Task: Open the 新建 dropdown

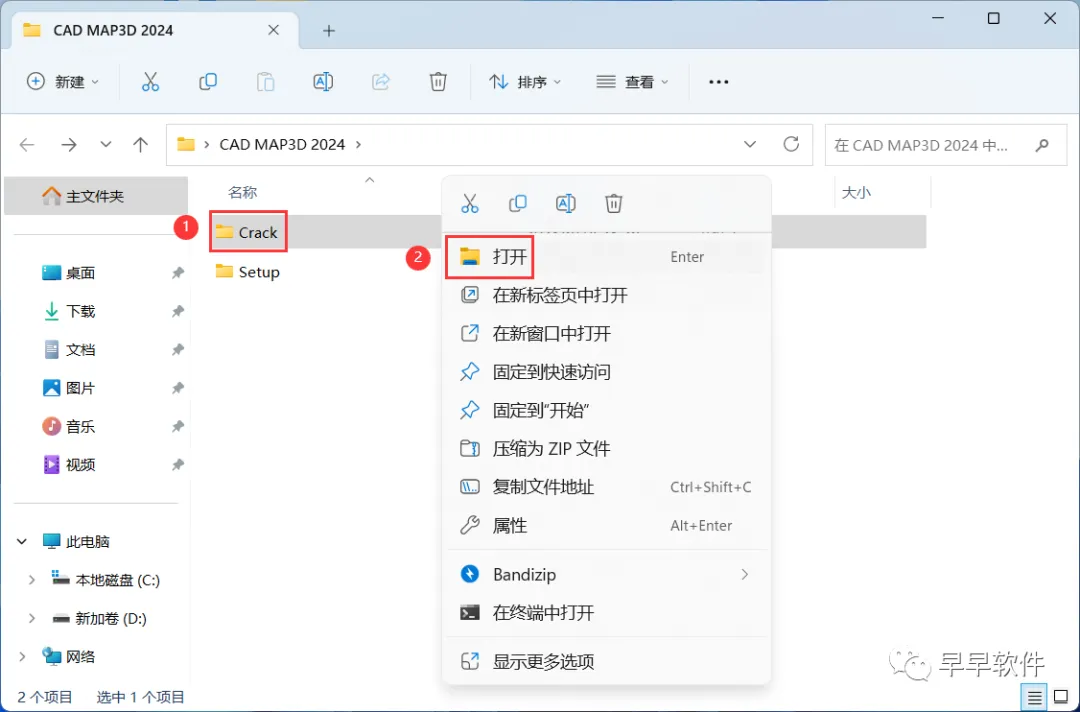Action: click(63, 82)
